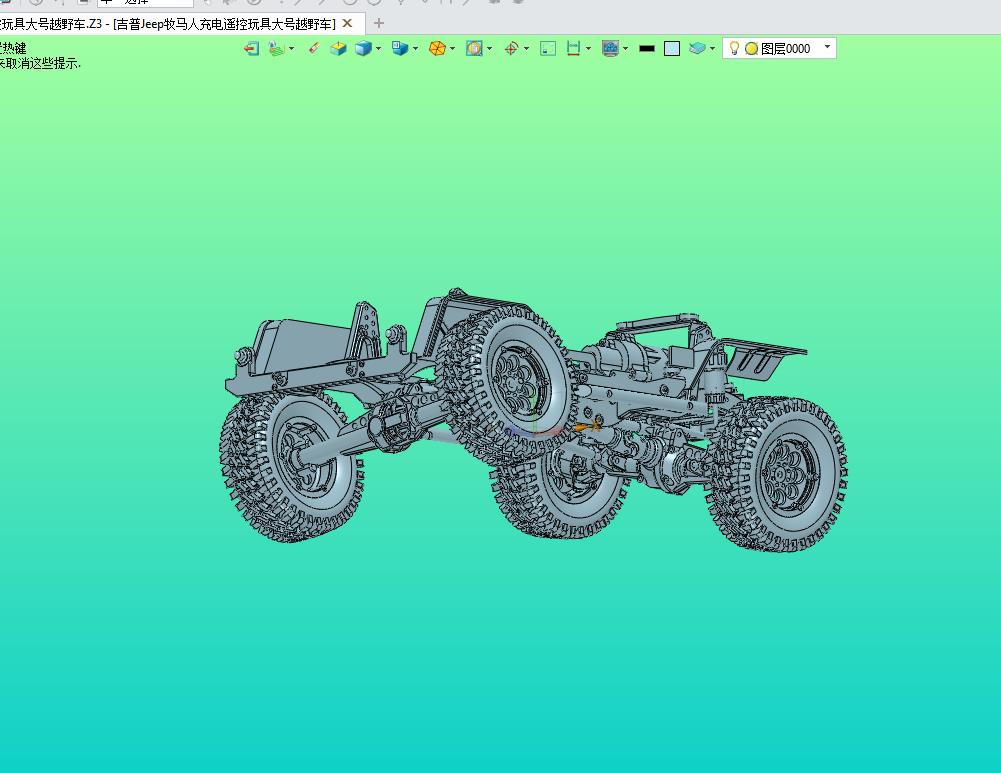Open dropdown arrow beside the sketch plane icon
This screenshot has width=1001, height=773.
click(x=291, y=49)
